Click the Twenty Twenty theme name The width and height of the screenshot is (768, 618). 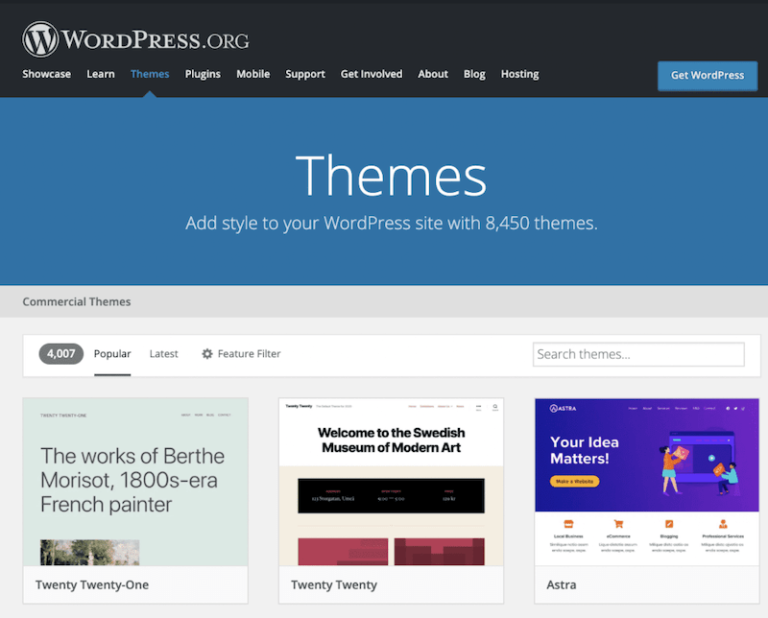coord(334,585)
